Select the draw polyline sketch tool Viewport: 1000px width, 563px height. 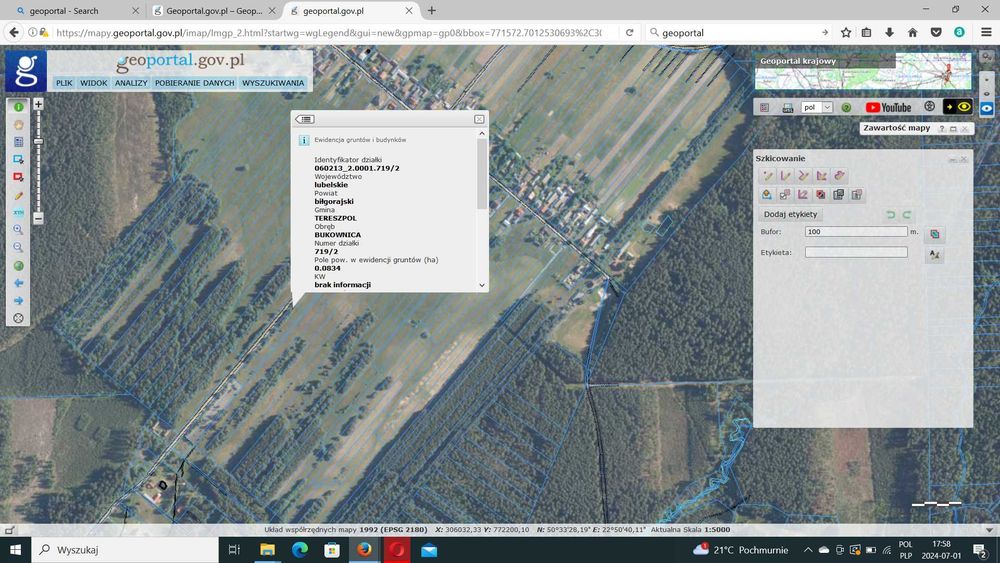[x=803, y=175]
